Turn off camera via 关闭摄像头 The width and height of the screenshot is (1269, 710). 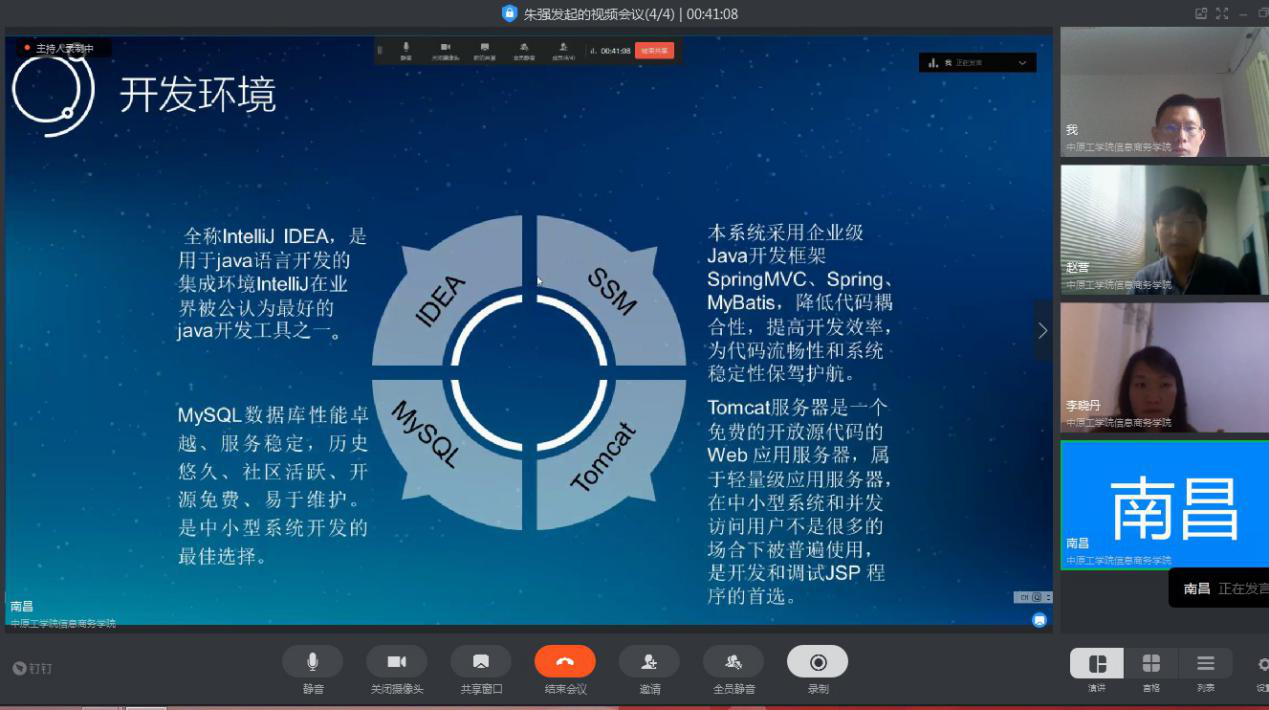396,662
